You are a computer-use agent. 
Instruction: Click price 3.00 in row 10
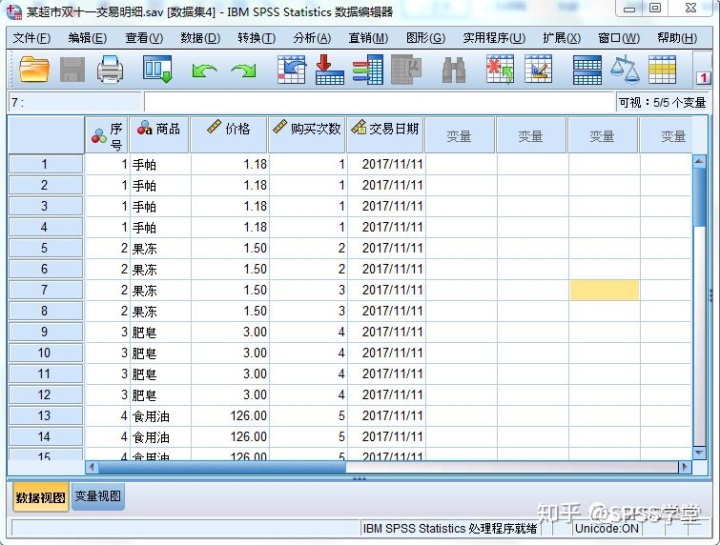(x=229, y=353)
